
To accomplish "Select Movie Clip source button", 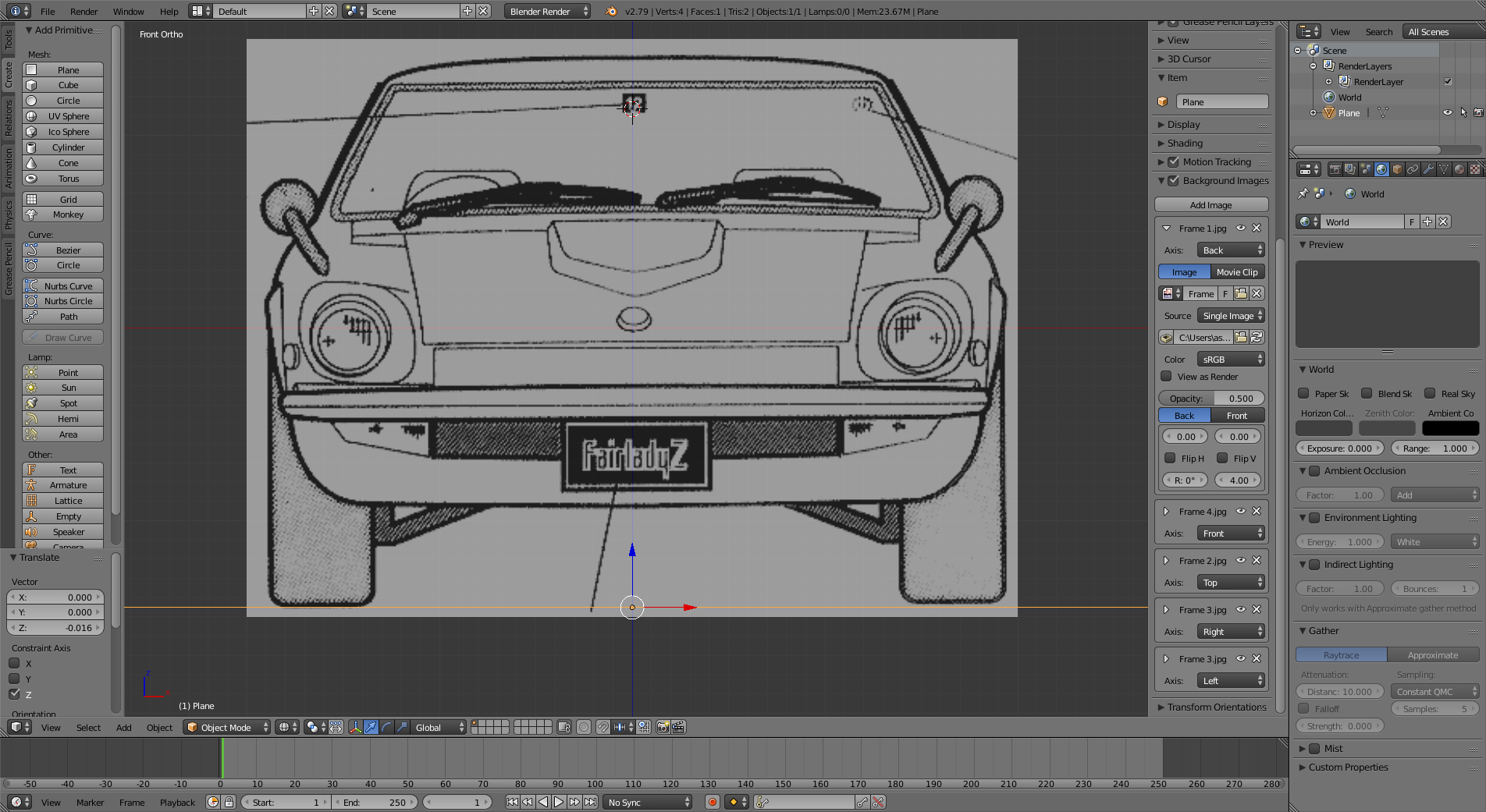I will coord(1237,271).
